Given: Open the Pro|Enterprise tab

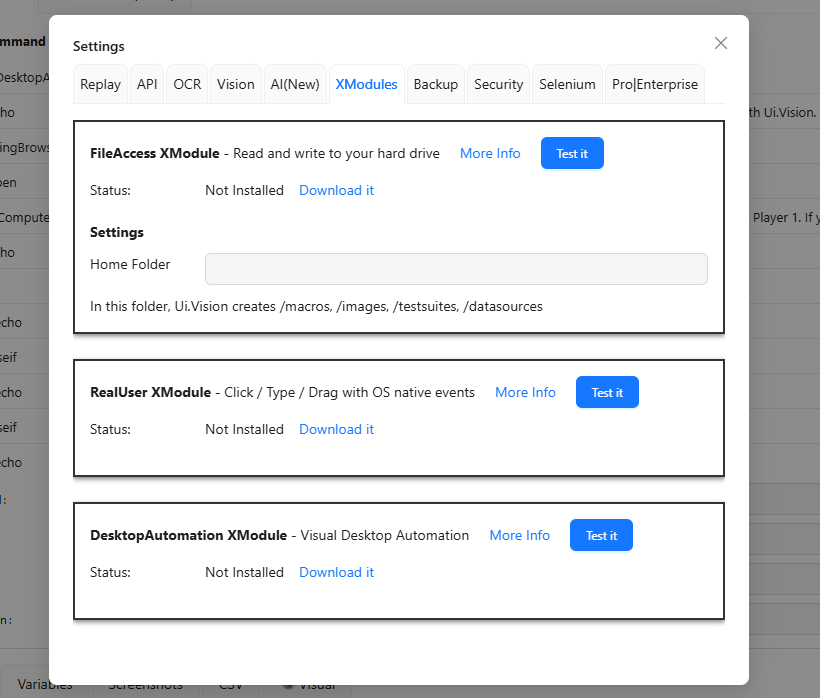Looking at the screenshot, I should [x=655, y=85].
